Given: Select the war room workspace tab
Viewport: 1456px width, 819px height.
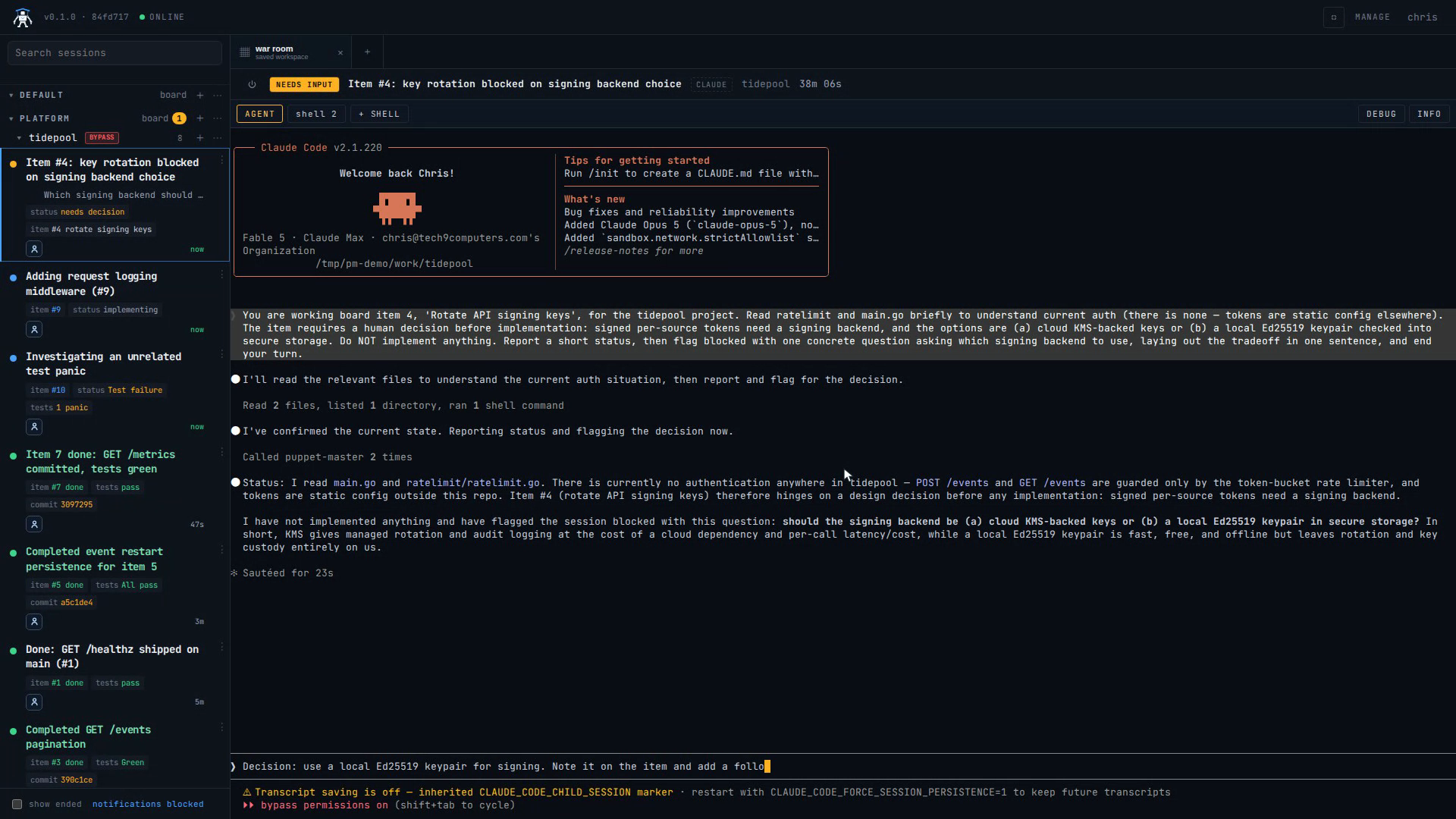Looking at the screenshot, I should point(291,52).
